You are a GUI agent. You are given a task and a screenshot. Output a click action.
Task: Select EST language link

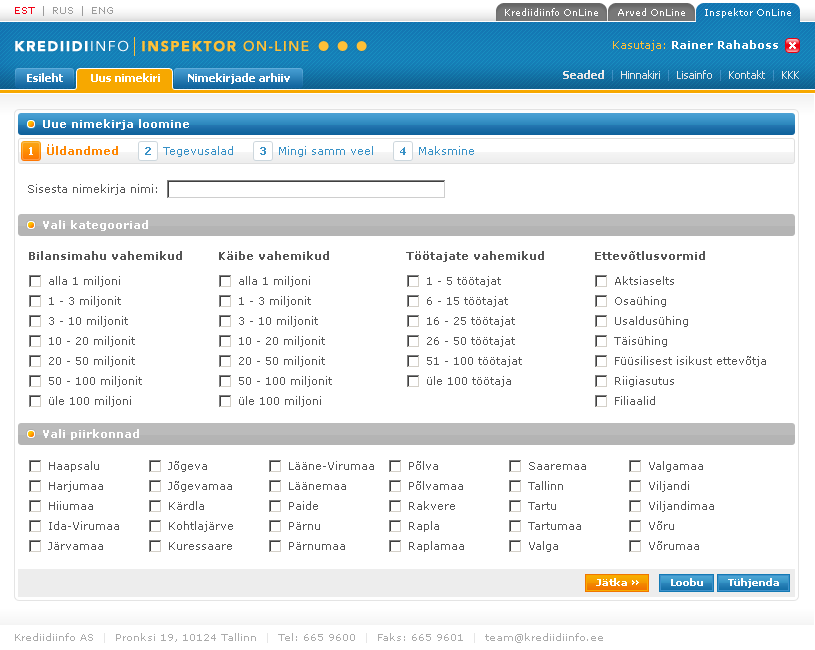point(24,10)
